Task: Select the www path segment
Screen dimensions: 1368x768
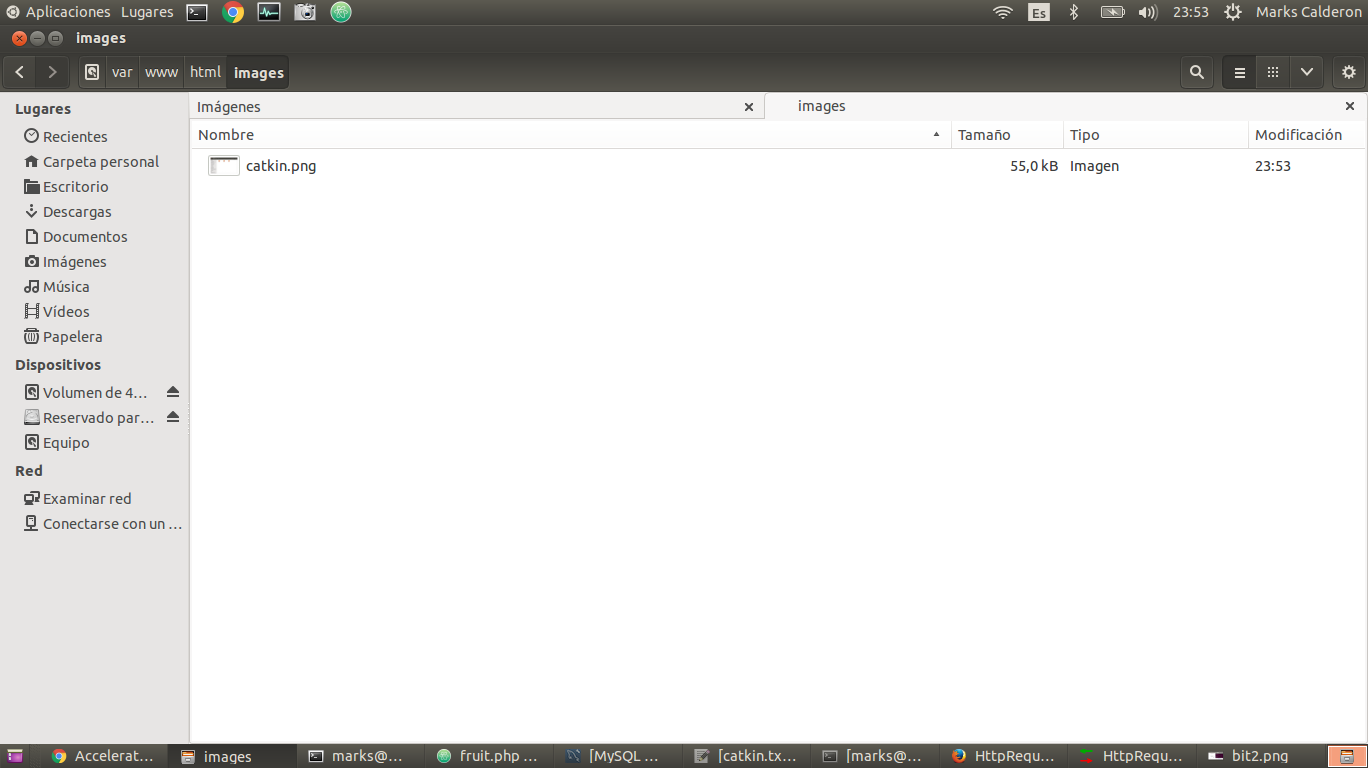Action: click(161, 72)
